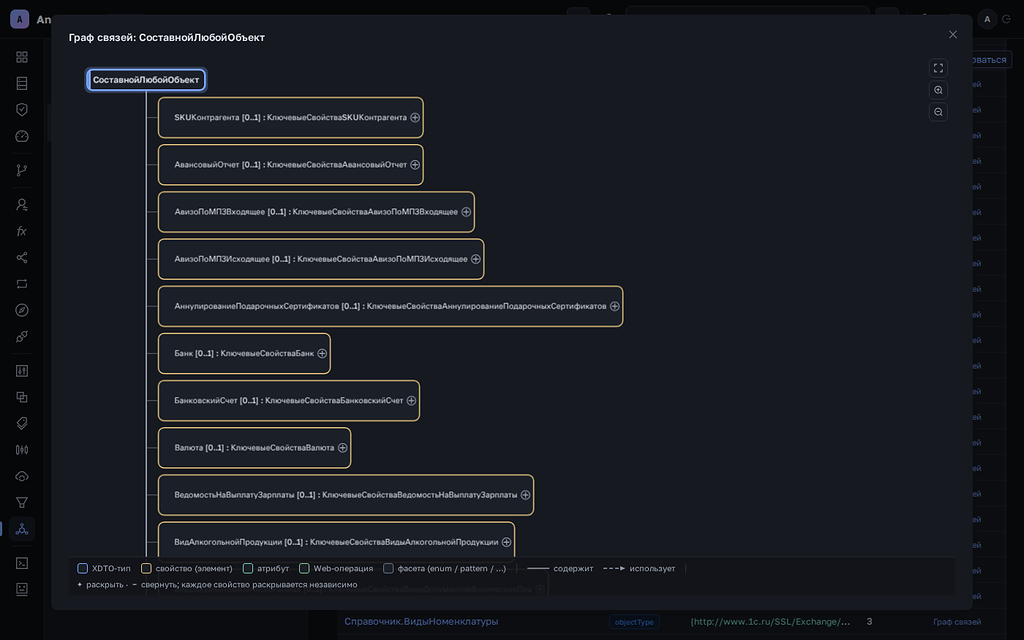Open the compass icon in the sidebar

pos(22,310)
